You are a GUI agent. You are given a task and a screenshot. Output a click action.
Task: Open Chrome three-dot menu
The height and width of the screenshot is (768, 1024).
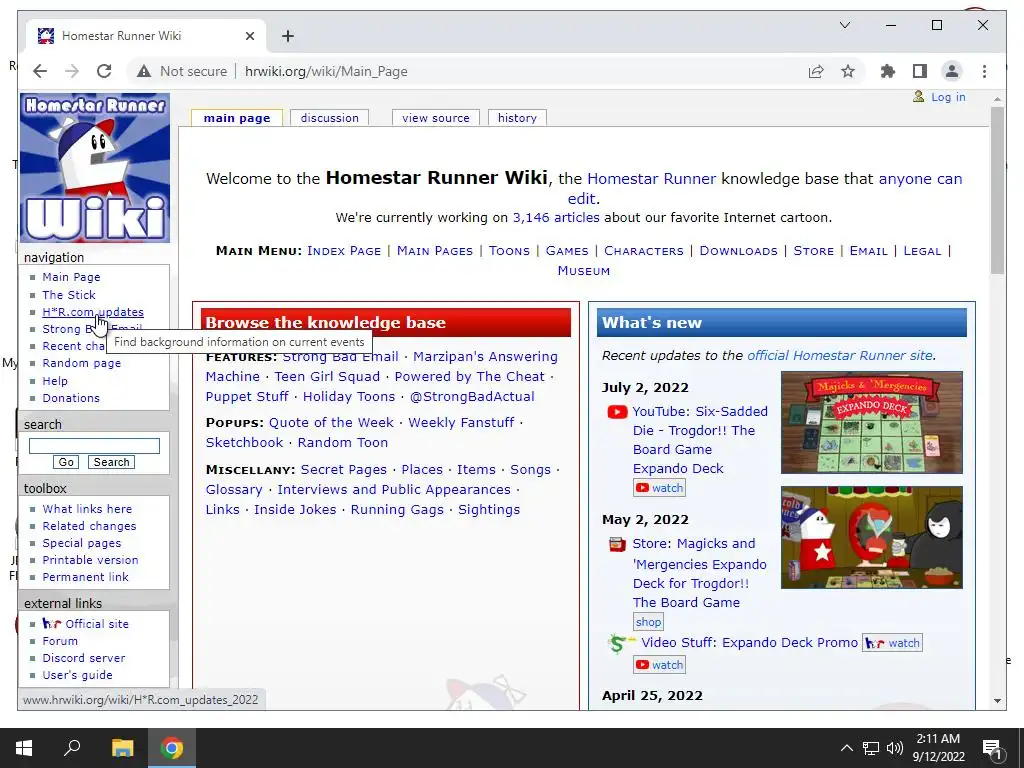984,71
